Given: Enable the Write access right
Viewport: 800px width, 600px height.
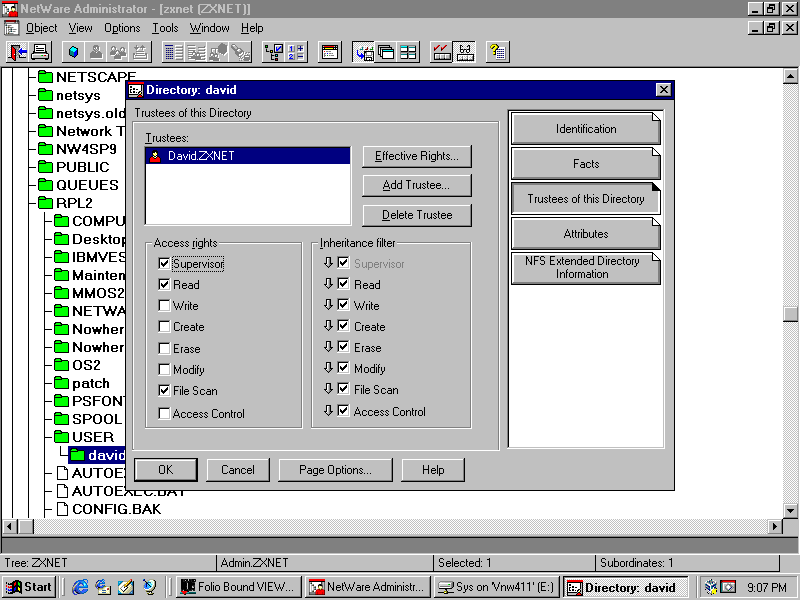Looking at the screenshot, I should [164, 306].
